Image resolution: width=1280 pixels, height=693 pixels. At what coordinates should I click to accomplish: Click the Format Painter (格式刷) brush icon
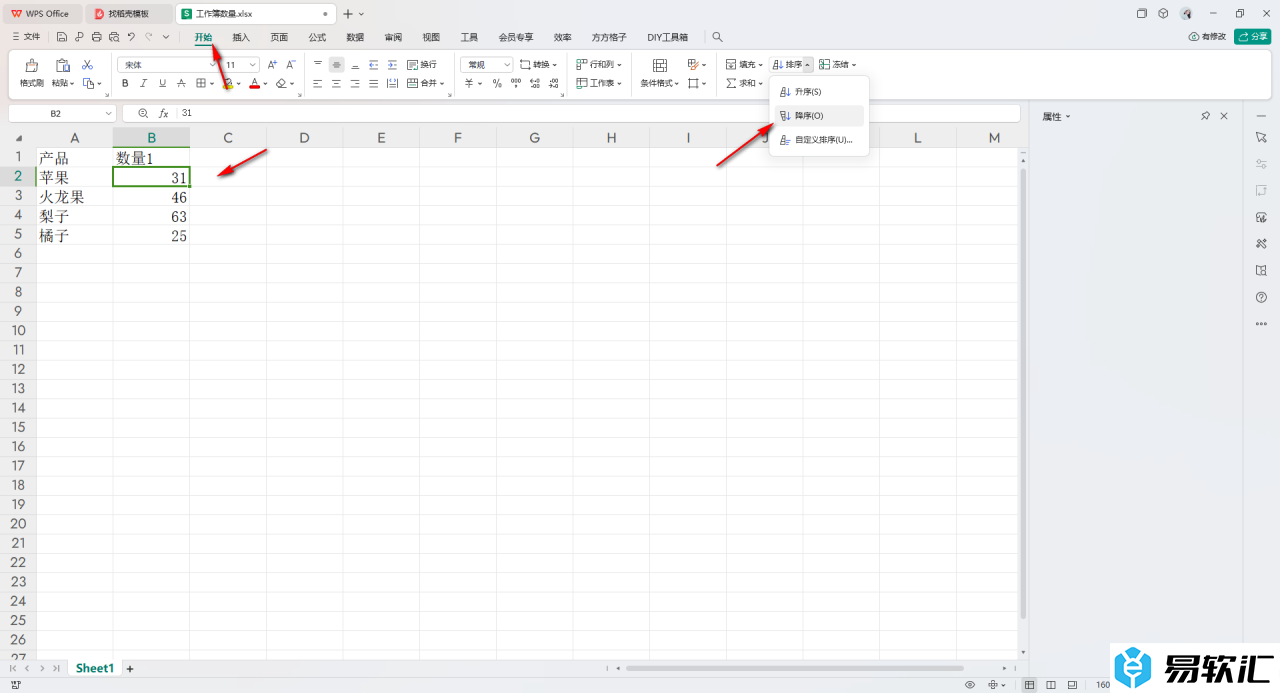pos(31,65)
